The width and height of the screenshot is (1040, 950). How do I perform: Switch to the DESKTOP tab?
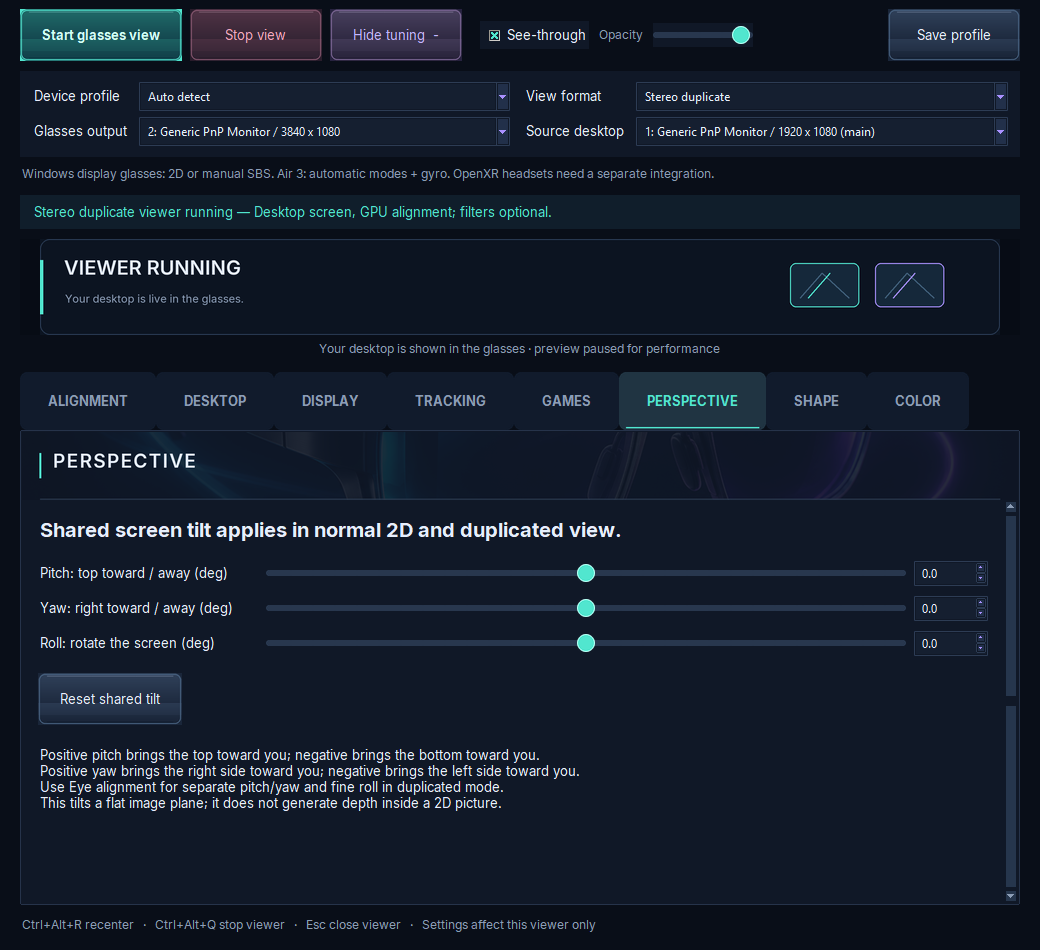pos(215,401)
